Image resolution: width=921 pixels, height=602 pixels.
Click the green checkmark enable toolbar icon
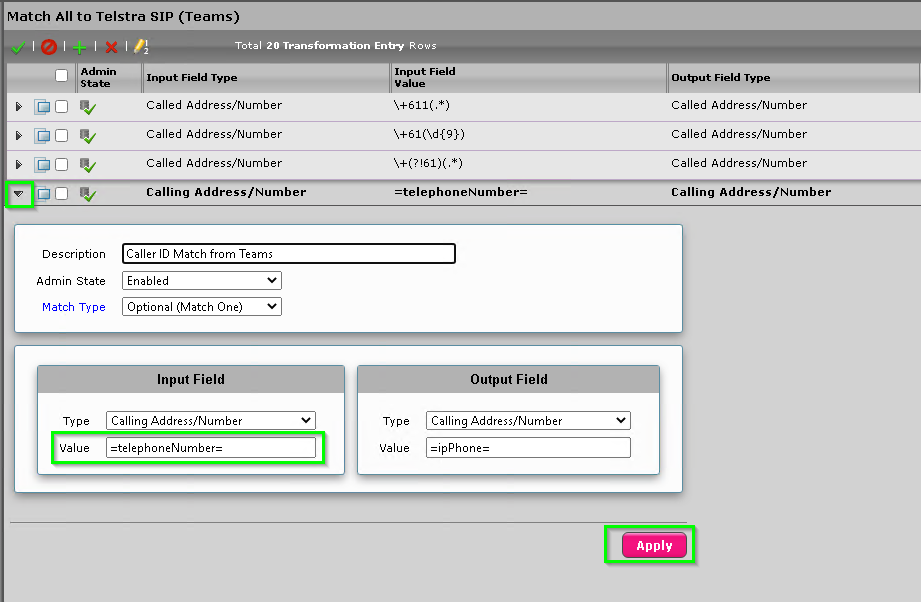pyautogui.click(x=18, y=47)
